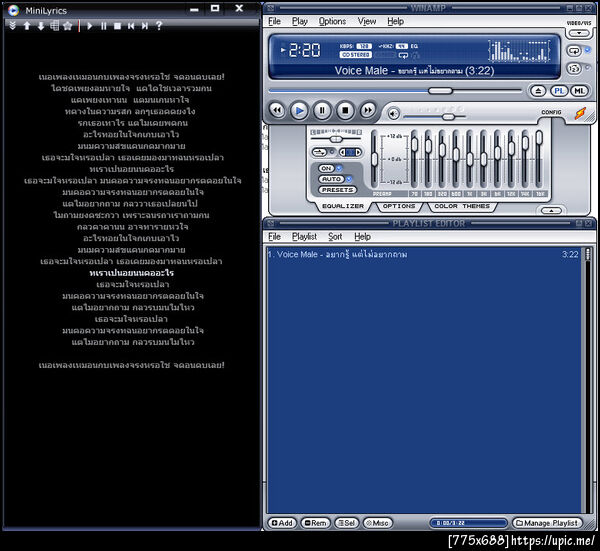Switch to OPTIONS tab
This screenshot has width=600, height=551.
point(399,206)
